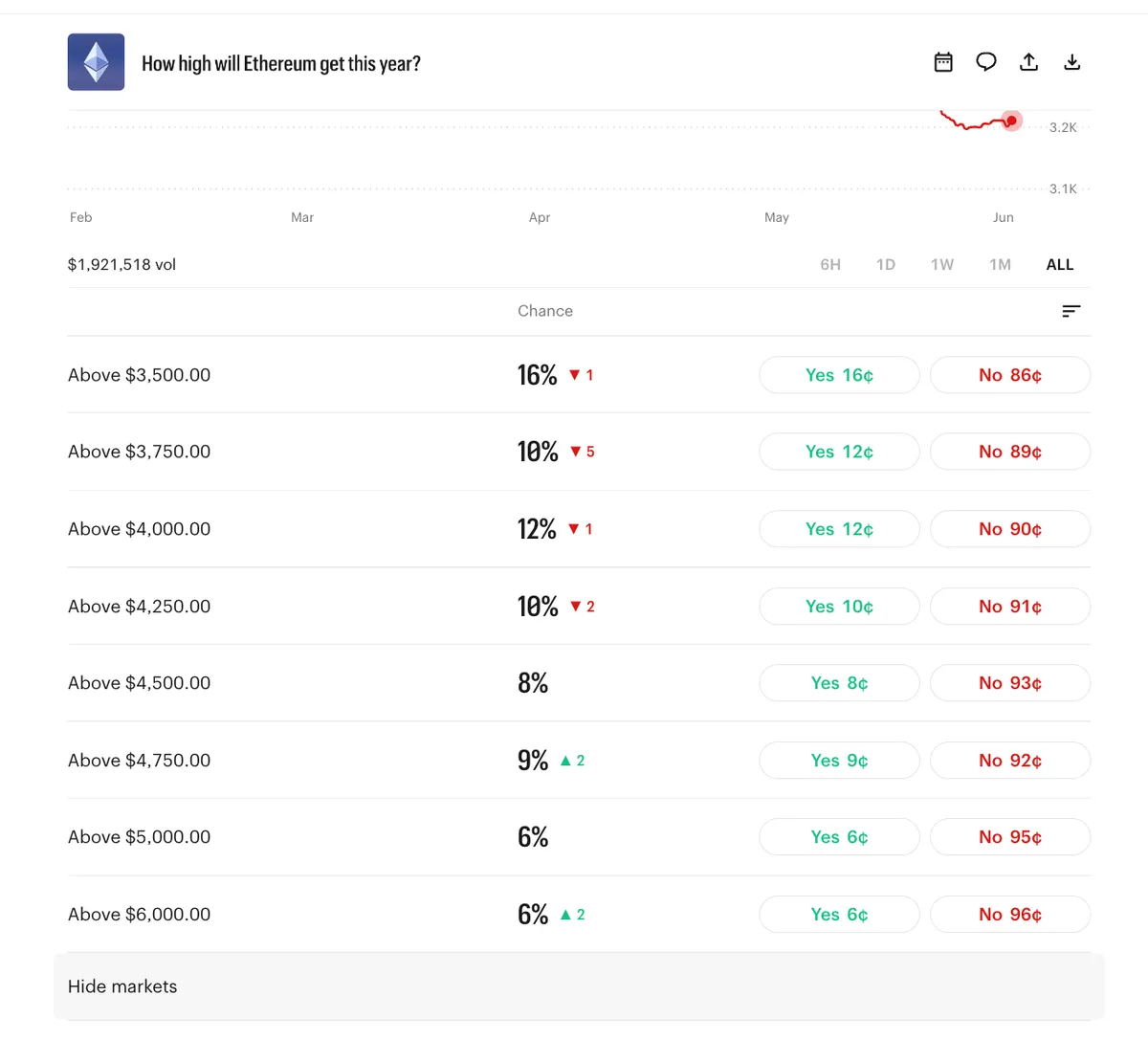This screenshot has height=1040, width=1148.
Task: Buy Yes 9¢ for Above $4,750.00
Action: (x=839, y=761)
